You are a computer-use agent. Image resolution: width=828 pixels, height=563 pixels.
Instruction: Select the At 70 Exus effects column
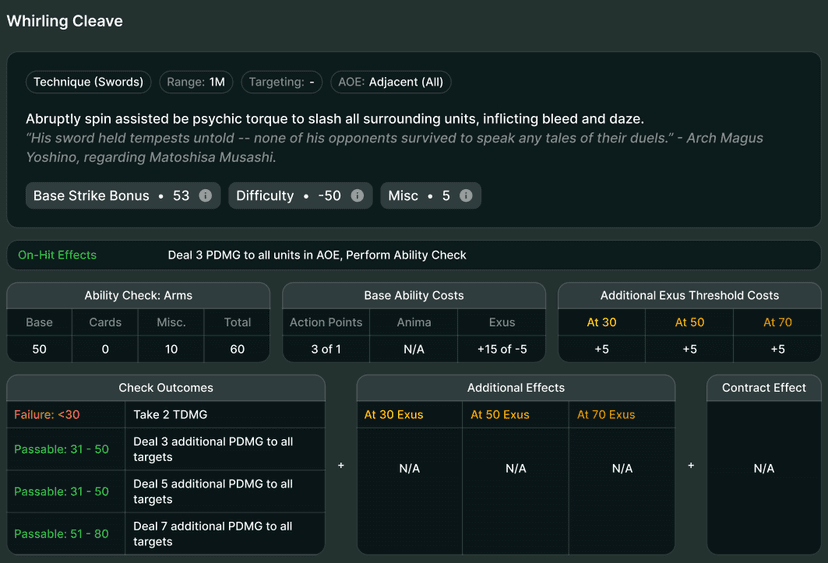(622, 415)
